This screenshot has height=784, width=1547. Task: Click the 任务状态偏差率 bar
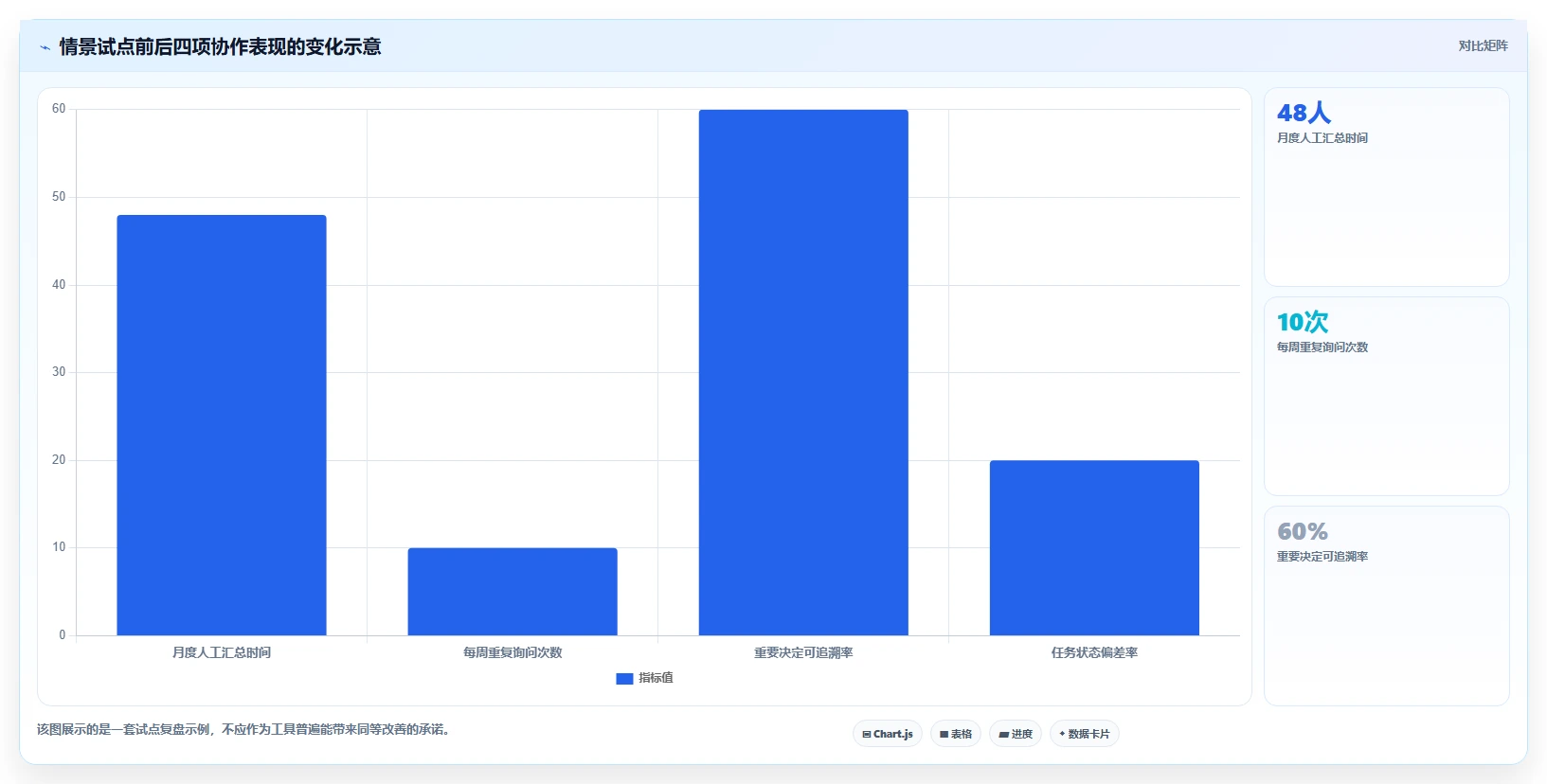click(x=1094, y=547)
